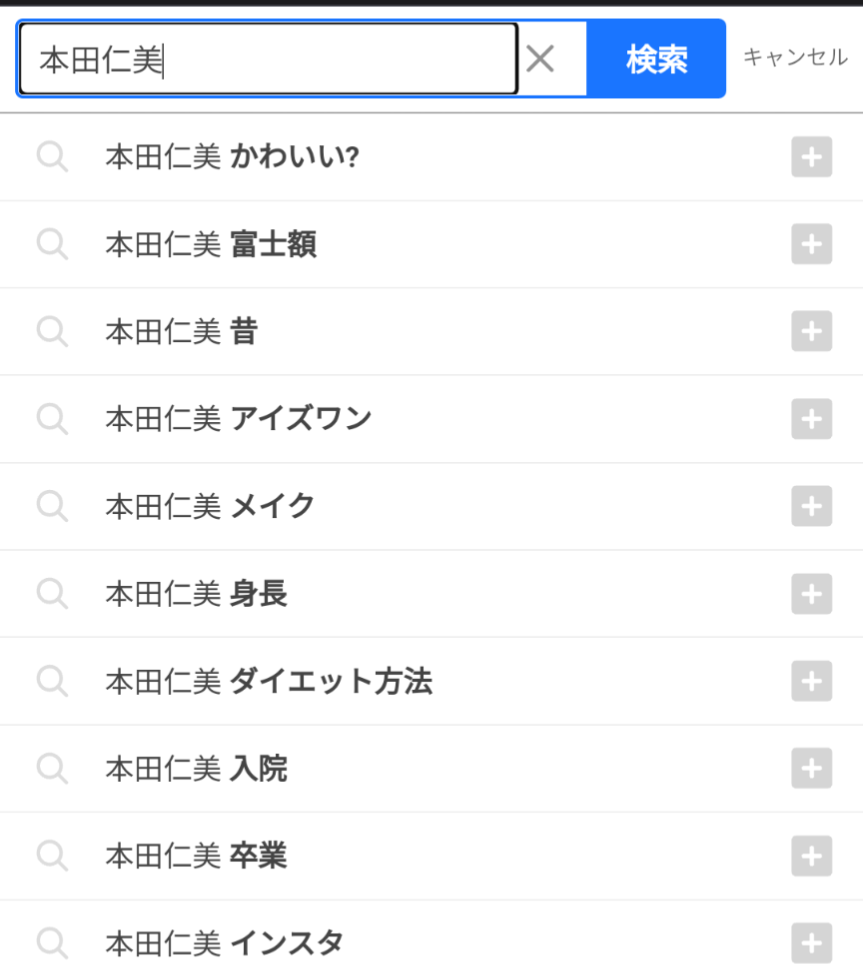Append the メイク suggestion via its plus icon
The width and height of the screenshot is (863, 964).
(811, 506)
